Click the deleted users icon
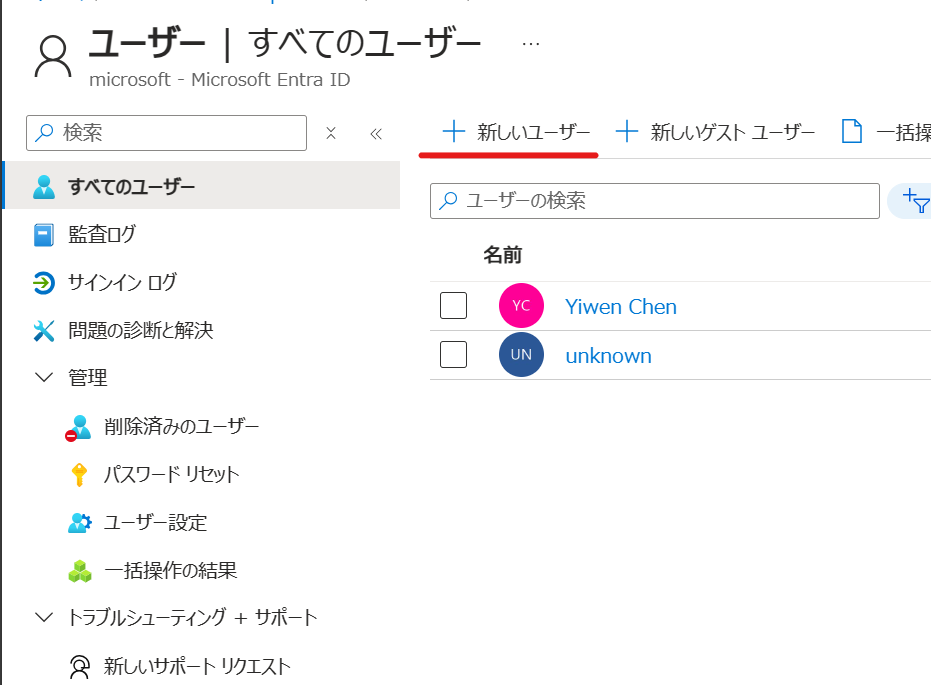 click(x=79, y=427)
